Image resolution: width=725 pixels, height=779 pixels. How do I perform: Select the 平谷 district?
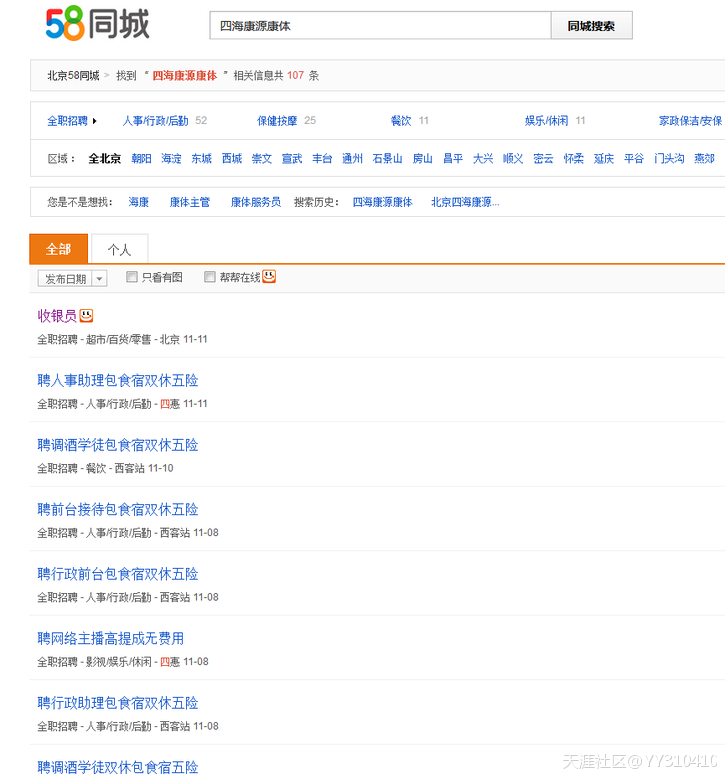coord(634,158)
